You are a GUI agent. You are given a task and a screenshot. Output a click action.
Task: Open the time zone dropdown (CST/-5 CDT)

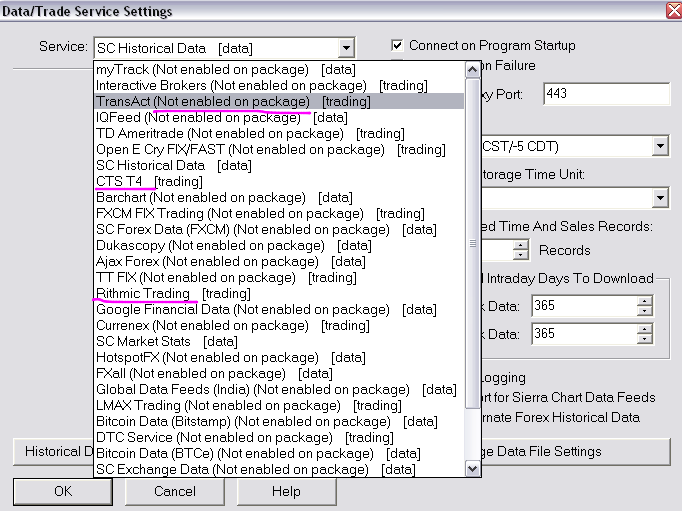tap(660, 146)
